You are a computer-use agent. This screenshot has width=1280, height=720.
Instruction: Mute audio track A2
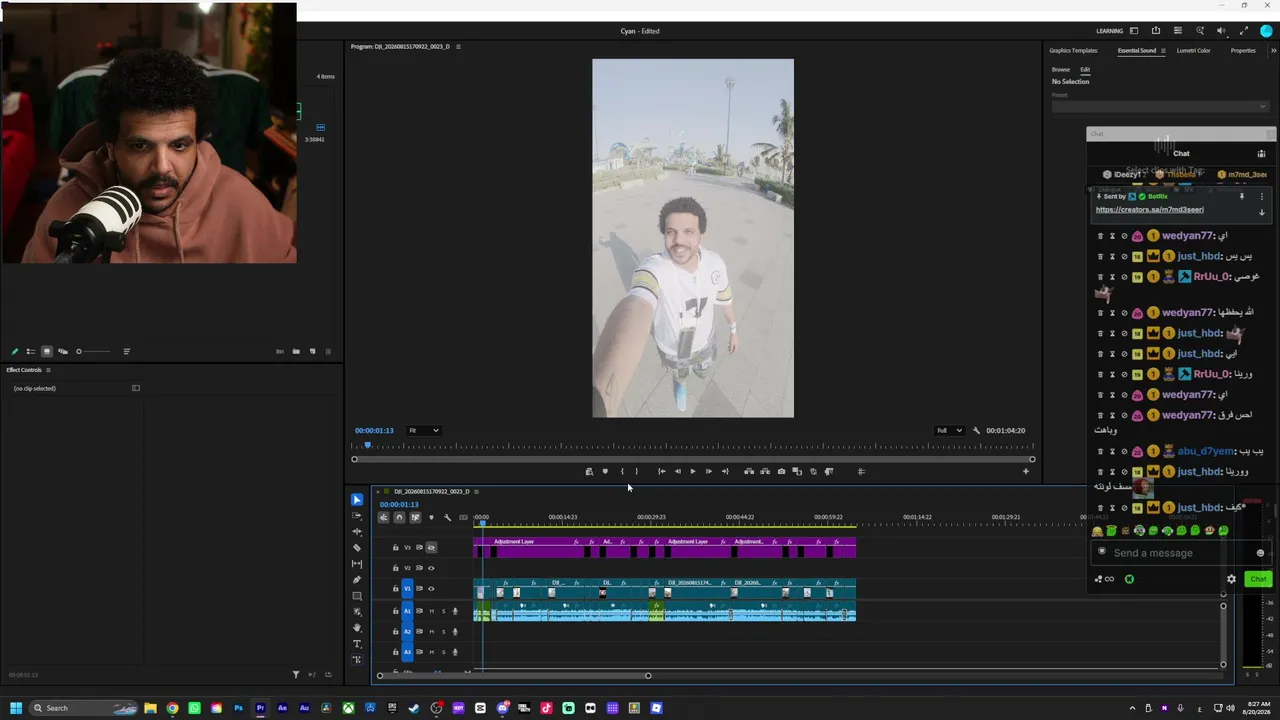coord(432,631)
